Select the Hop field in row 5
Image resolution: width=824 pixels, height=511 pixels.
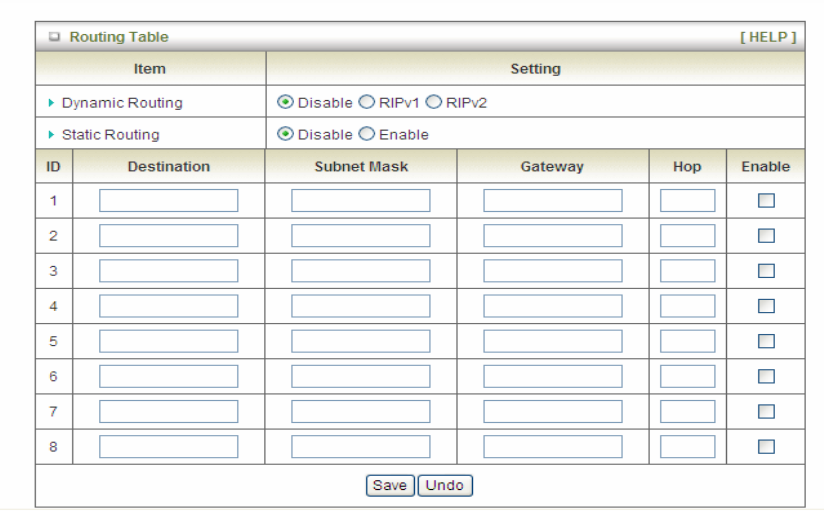(x=687, y=341)
